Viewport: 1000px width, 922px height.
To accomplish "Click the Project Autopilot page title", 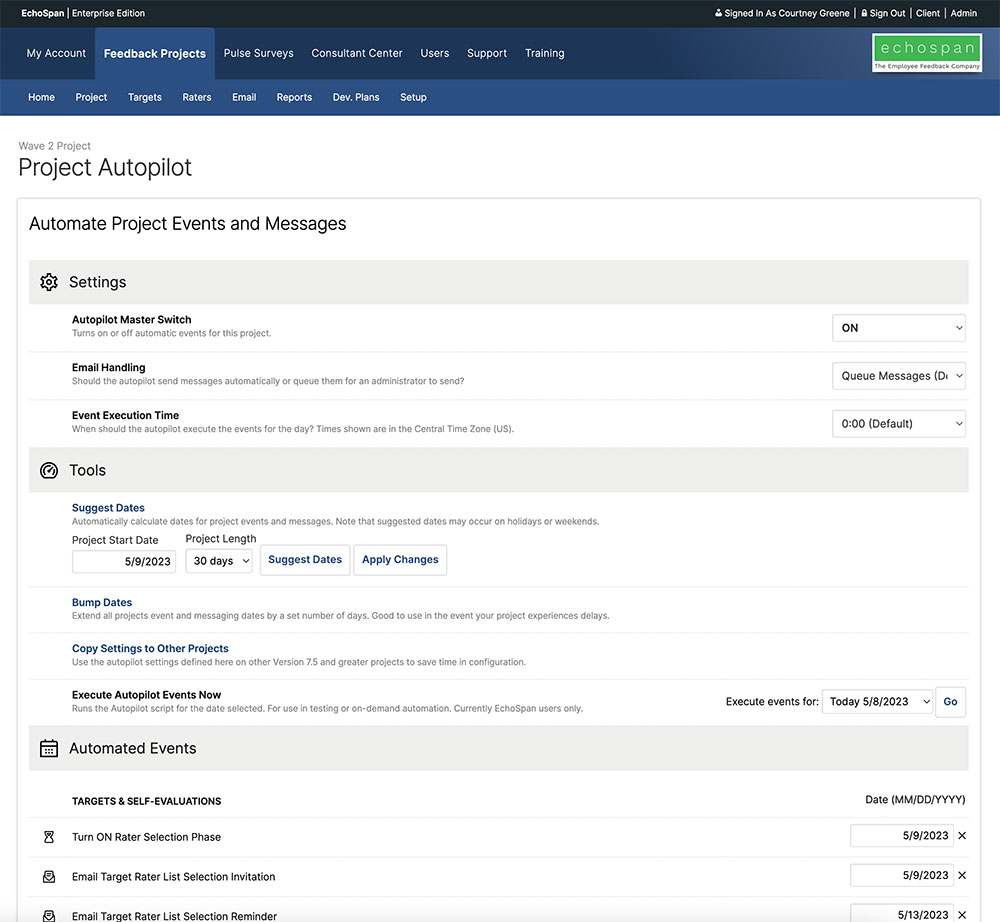I will 105,168.
